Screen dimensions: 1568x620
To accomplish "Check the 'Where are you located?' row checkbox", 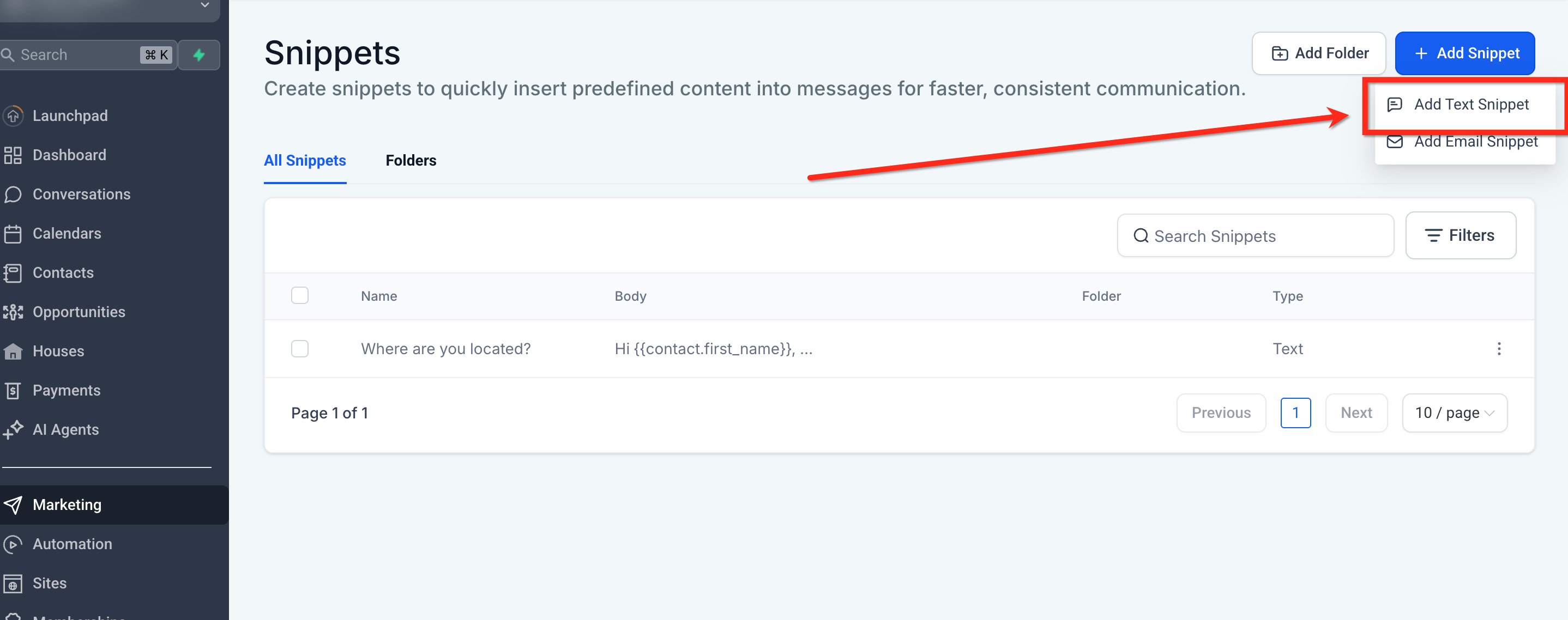I will coord(299,349).
